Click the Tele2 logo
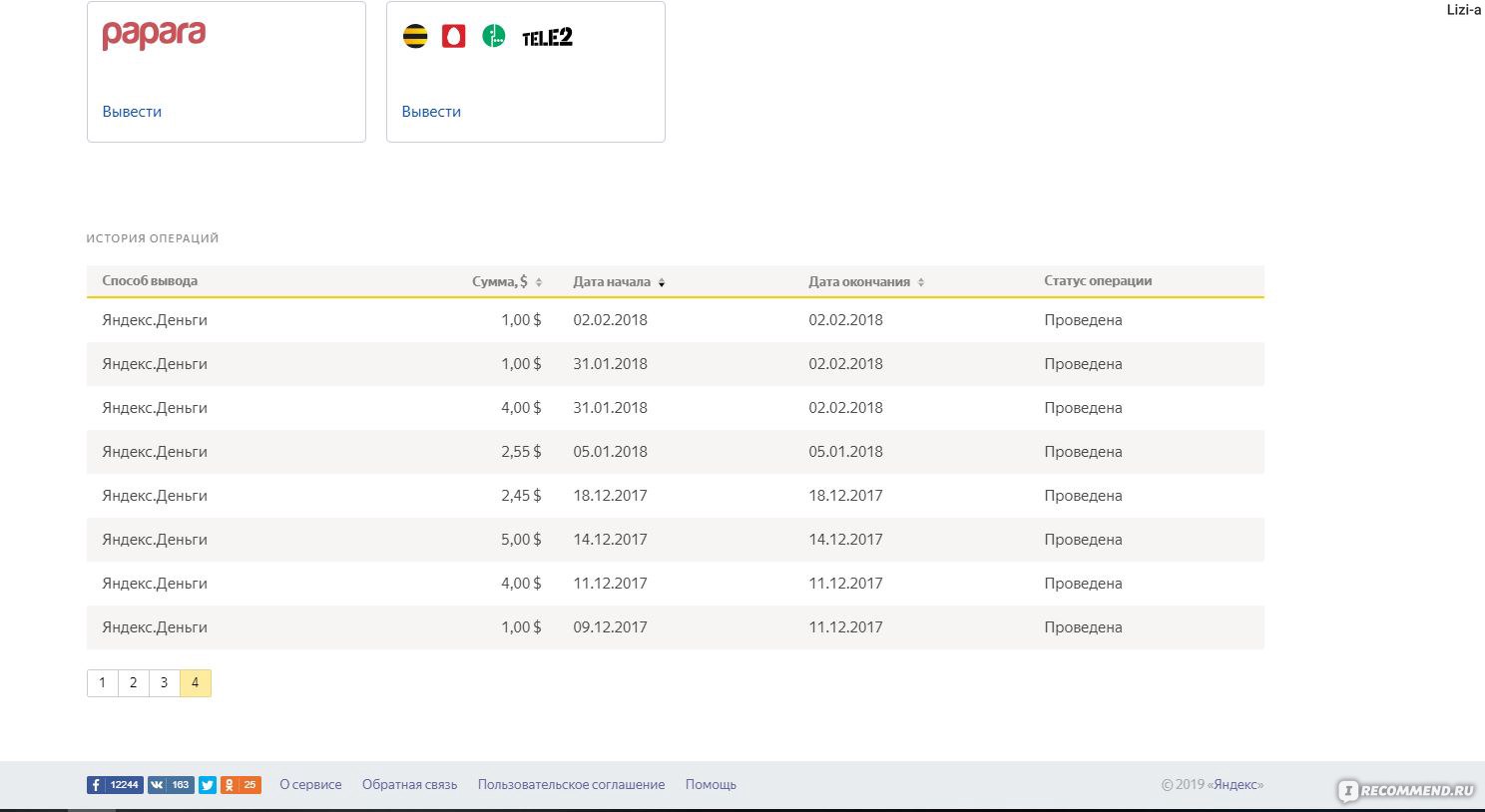This screenshot has height=812, width=1485. pos(547,38)
